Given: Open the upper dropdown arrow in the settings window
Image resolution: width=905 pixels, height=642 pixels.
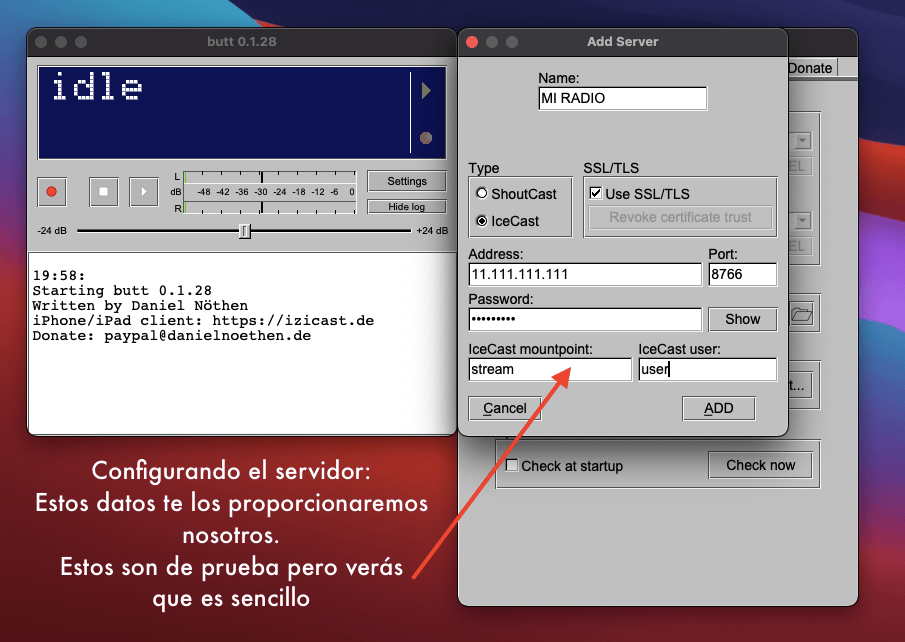Looking at the screenshot, I should [x=800, y=141].
